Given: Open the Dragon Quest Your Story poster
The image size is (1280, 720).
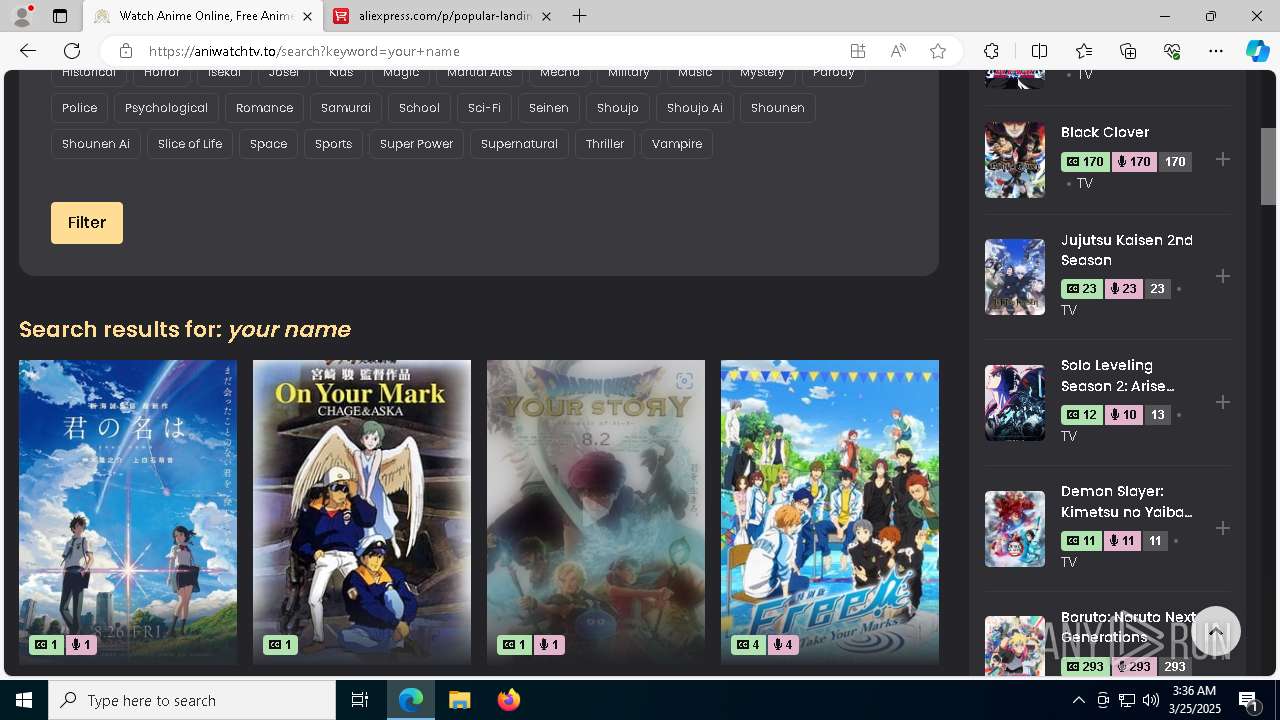Looking at the screenshot, I should coord(596,512).
